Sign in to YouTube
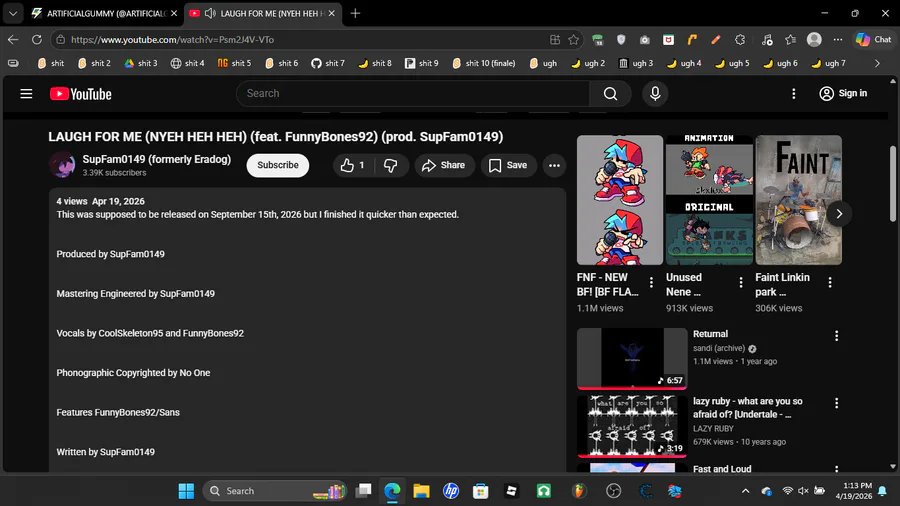Viewport: 900px width, 506px height. (x=843, y=94)
